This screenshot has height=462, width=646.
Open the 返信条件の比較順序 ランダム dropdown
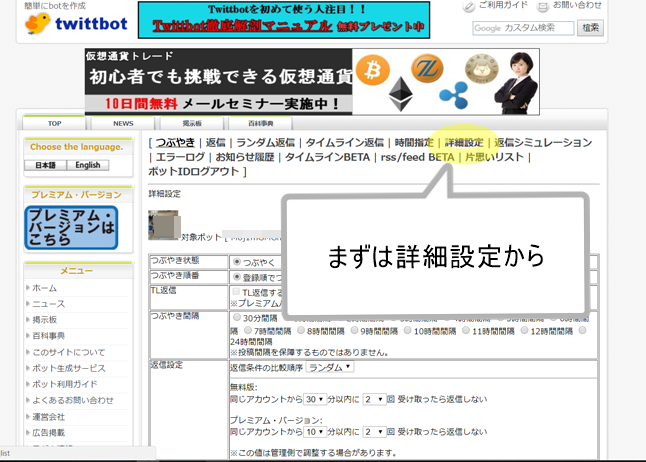(x=330, y=367)
